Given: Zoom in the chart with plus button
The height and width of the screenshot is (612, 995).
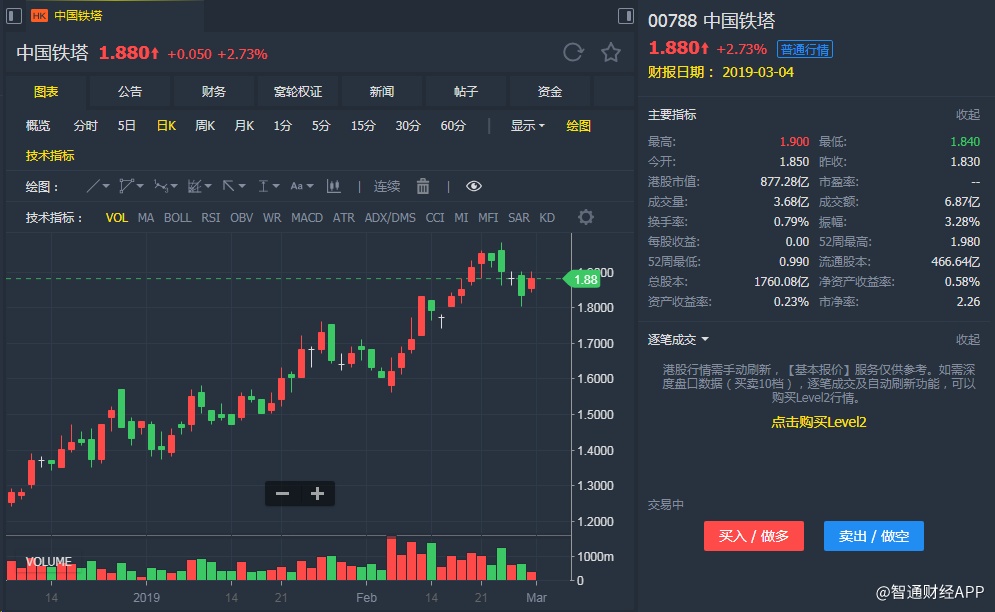Looking at the screenshot, I should pyautogui.click(x=318, y=493).
